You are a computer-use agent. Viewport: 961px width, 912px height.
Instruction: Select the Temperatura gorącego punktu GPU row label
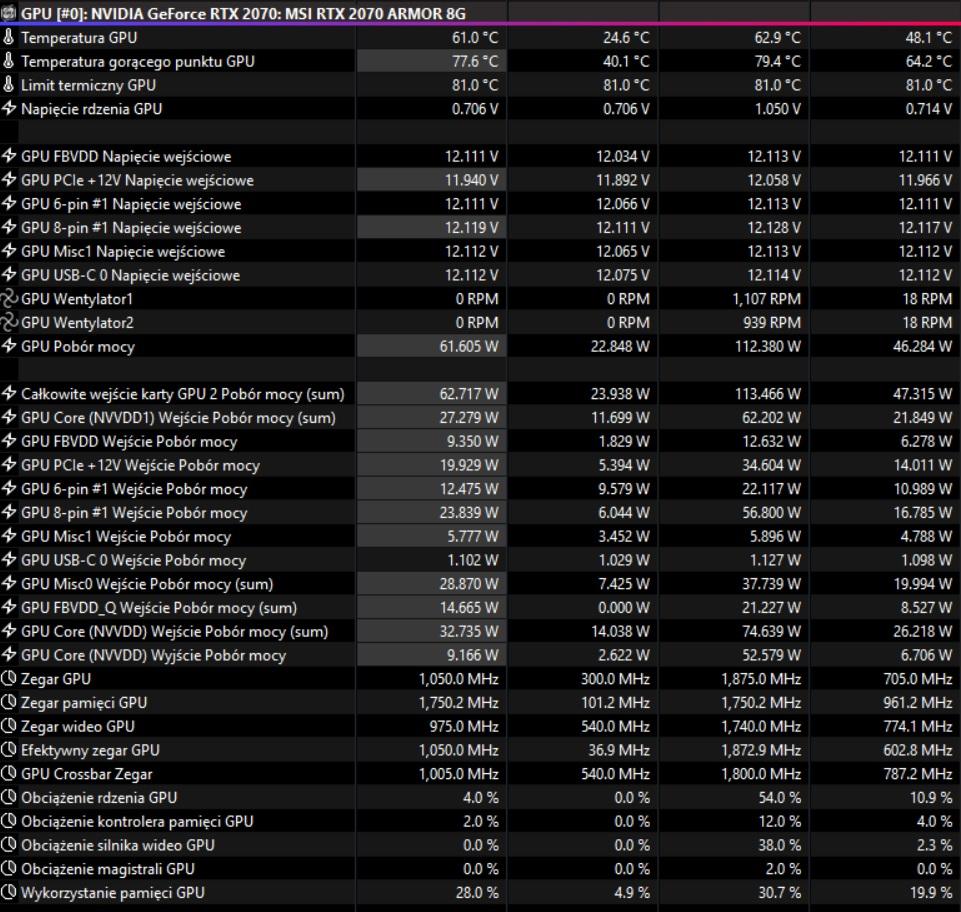pos(137,61)
